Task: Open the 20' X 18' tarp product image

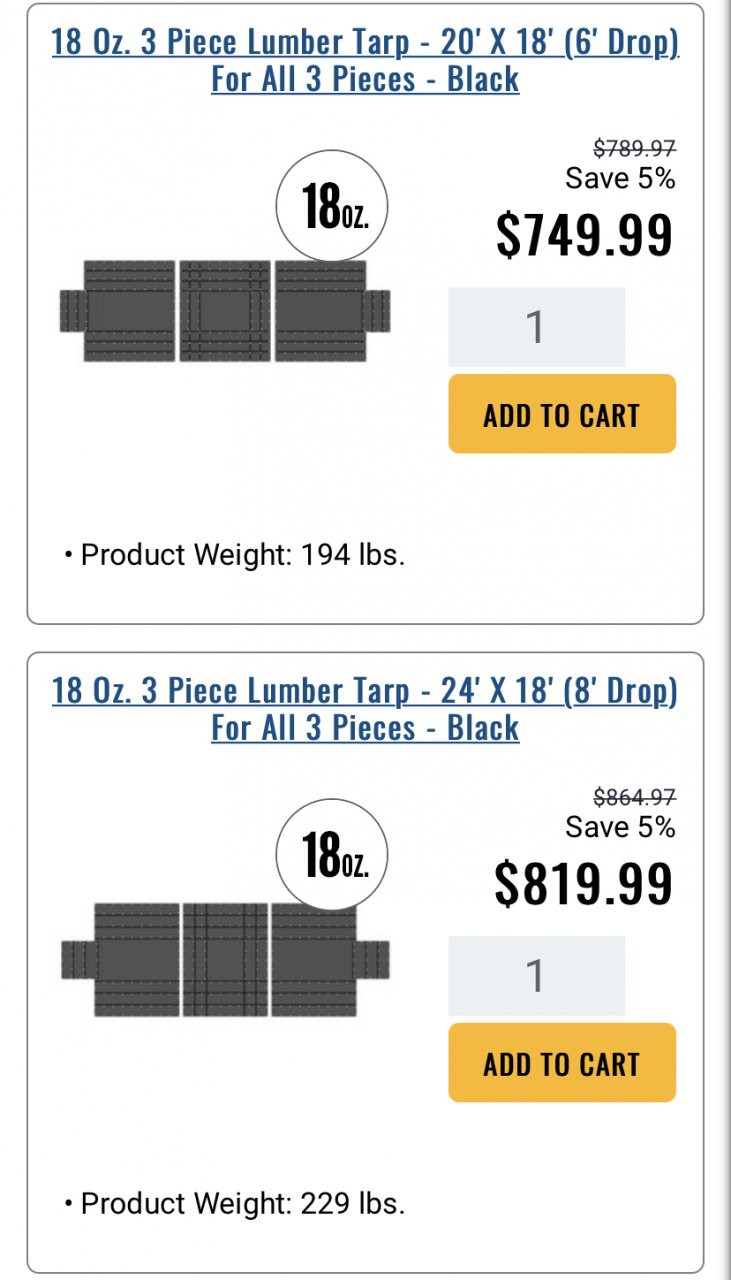Action: click(x=225, y=311)
